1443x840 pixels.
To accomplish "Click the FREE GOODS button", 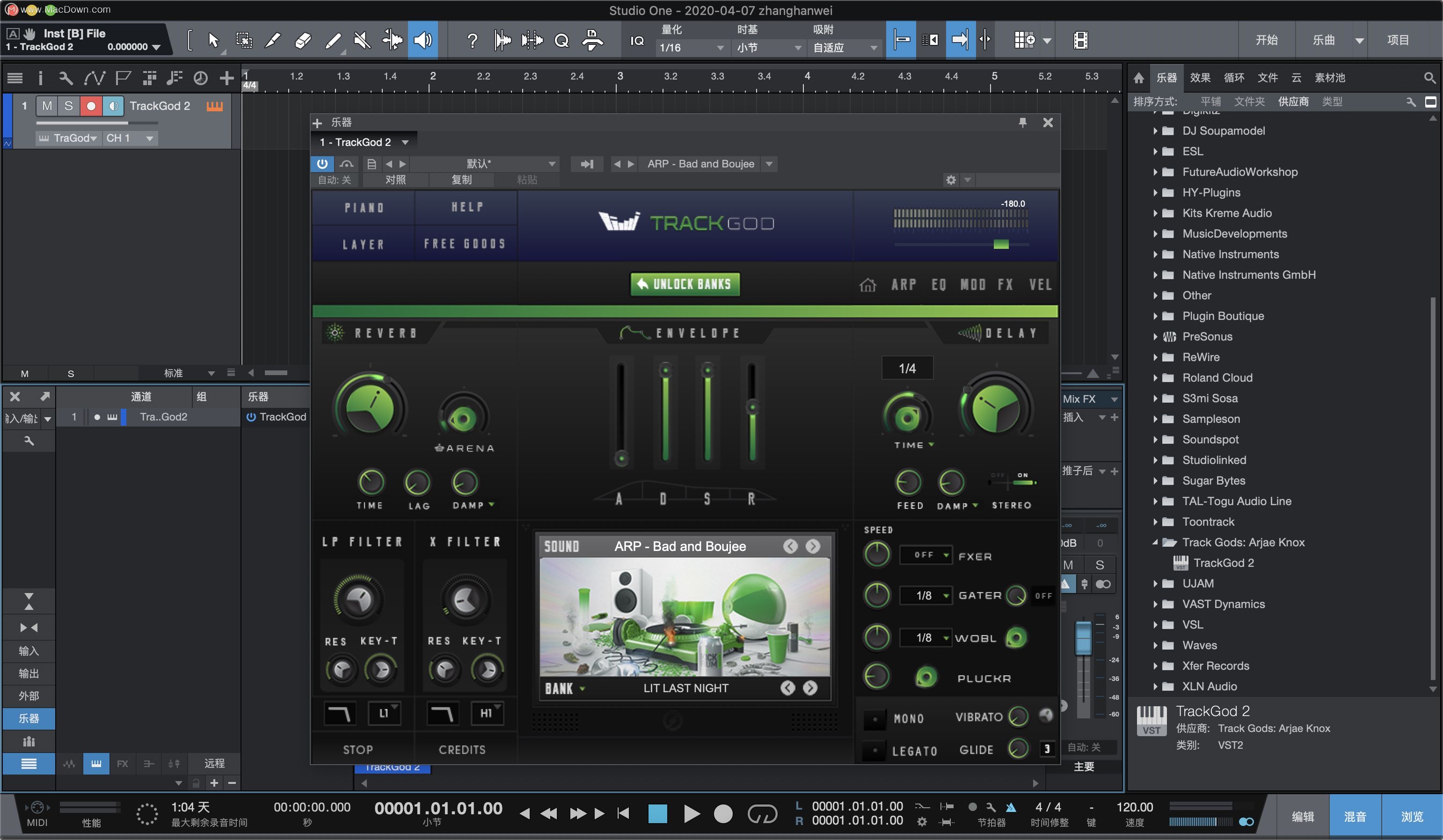I will 465,244.
